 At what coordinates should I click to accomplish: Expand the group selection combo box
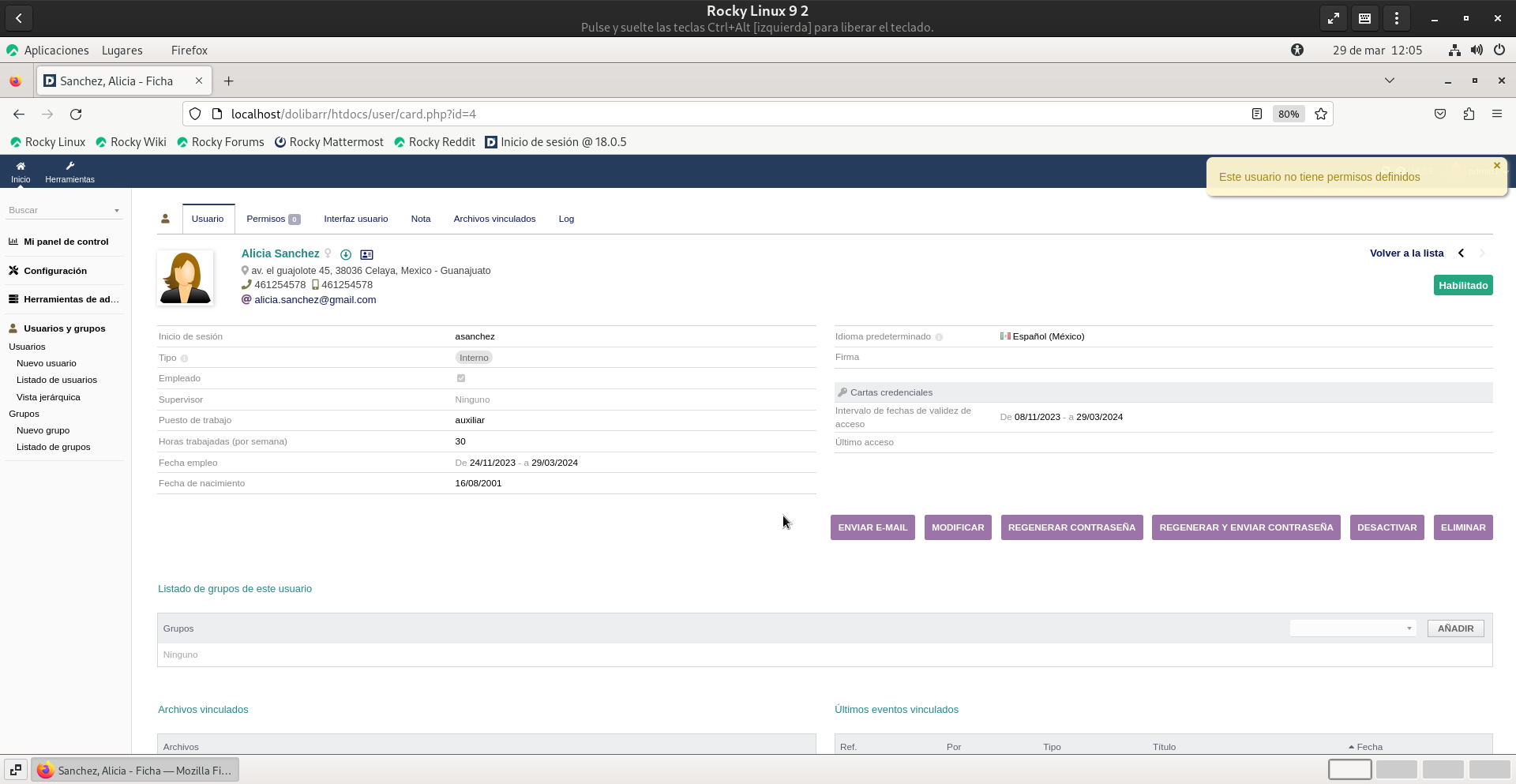pyautogui.click(x=1353, y=628)
